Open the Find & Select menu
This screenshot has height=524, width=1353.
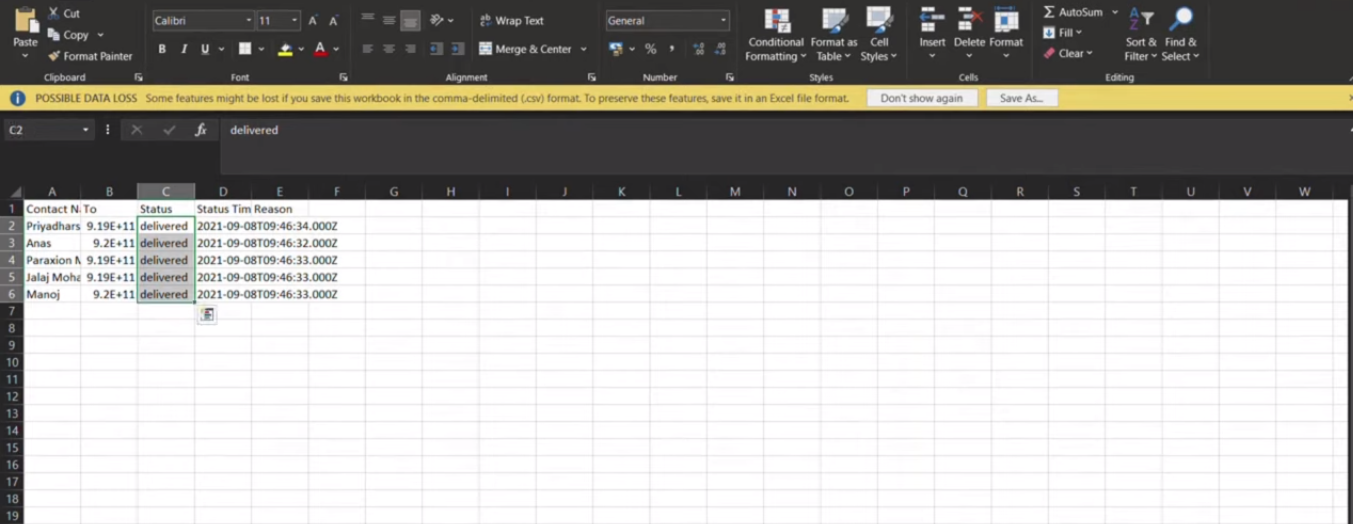click(1180, 35)
